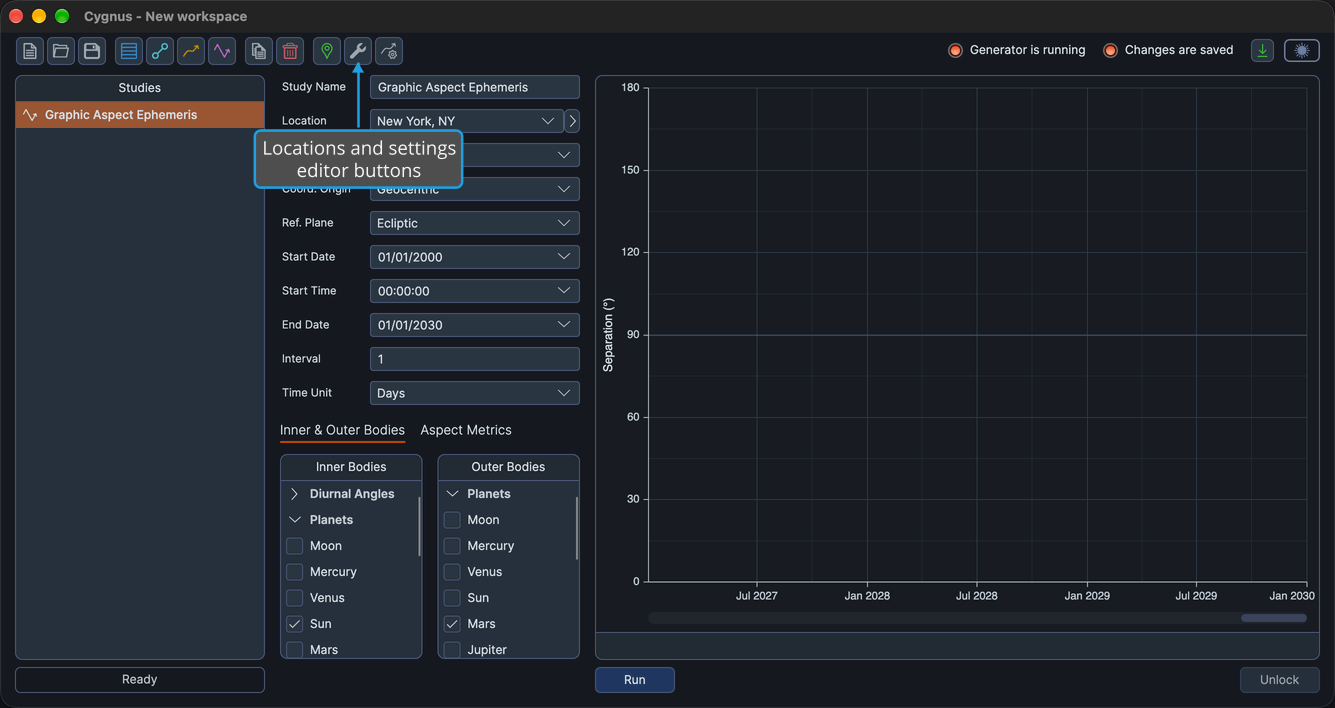
Task: Click the 'Generator is running' status indicator
Action: click(1017, 50)
